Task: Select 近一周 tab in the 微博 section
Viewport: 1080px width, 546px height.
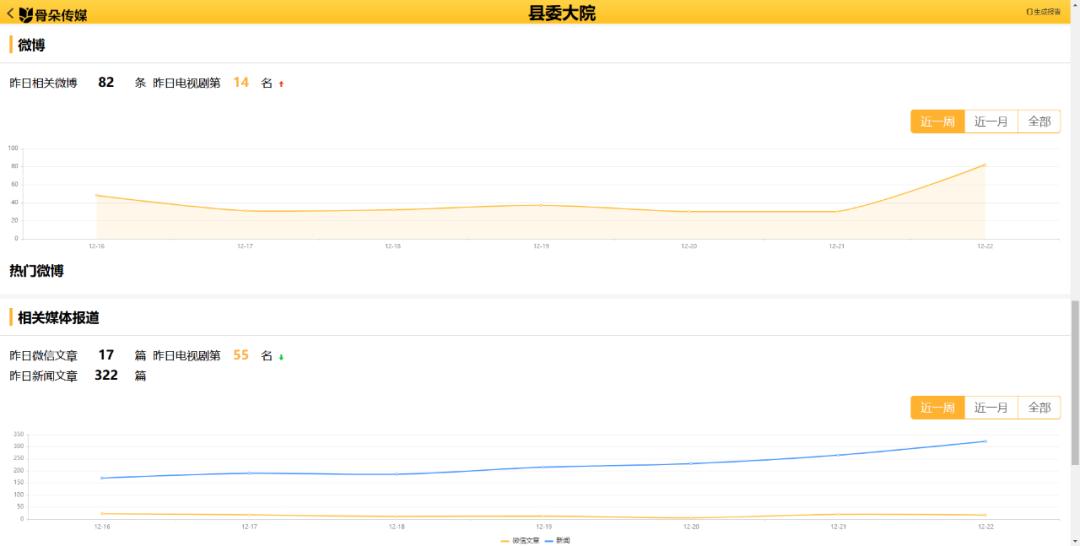Action: tap(937, 122)
